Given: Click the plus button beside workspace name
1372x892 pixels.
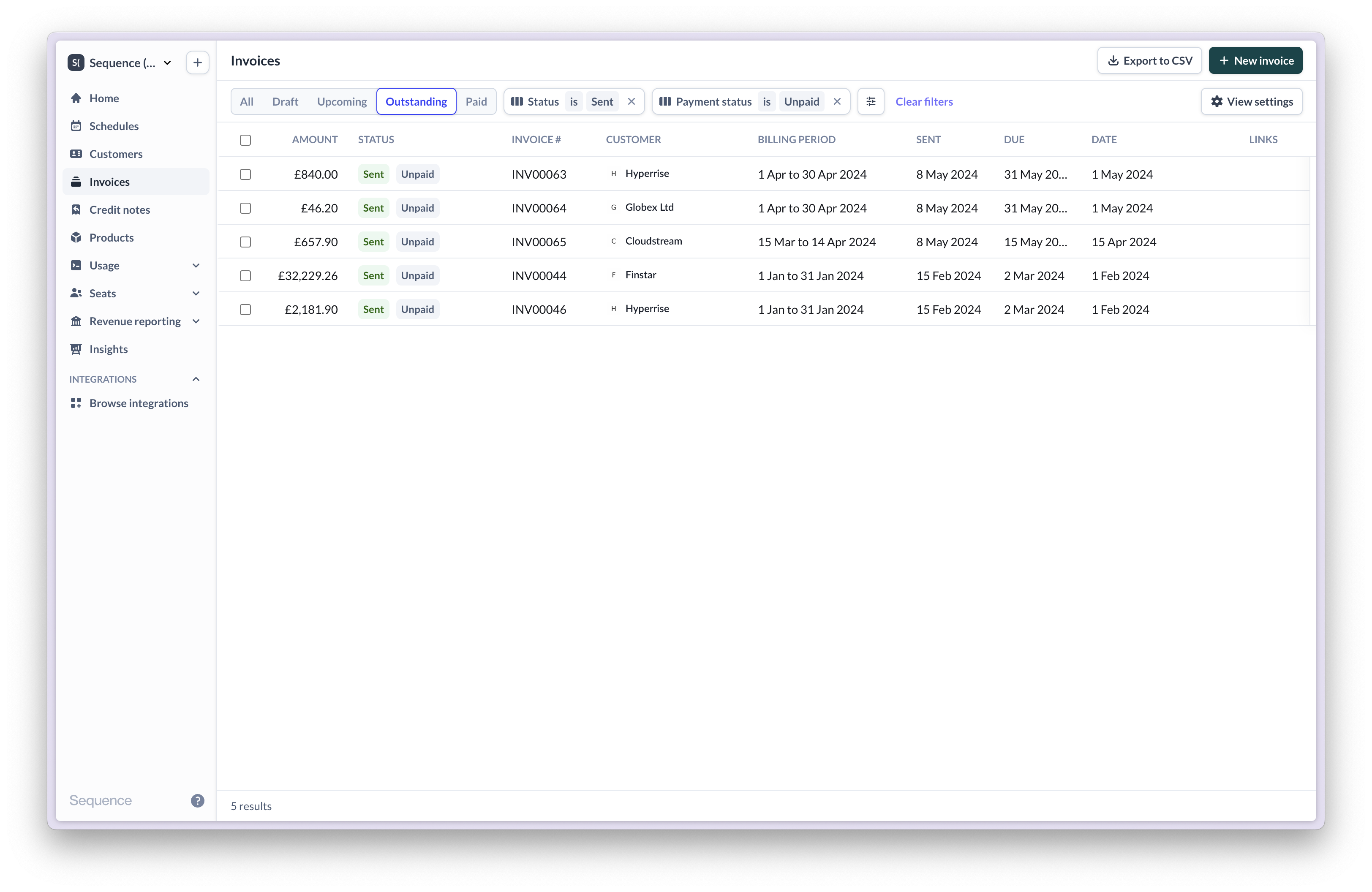Looking at the screenshot, I should (x=197, y=62).
